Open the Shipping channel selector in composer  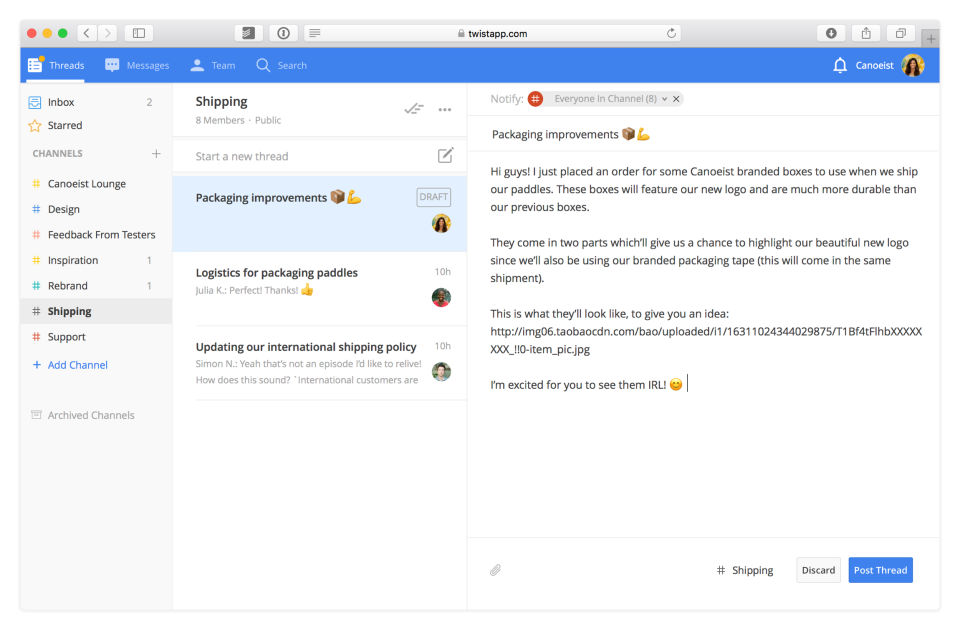click(744, 570)
